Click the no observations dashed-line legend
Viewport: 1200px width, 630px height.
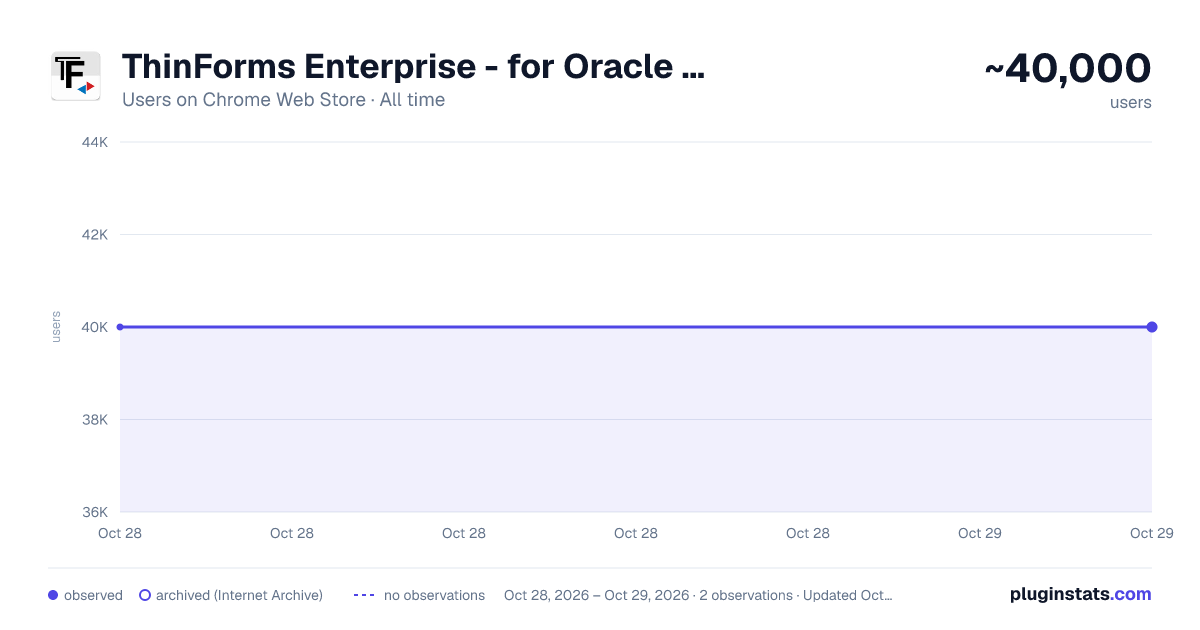364,595
